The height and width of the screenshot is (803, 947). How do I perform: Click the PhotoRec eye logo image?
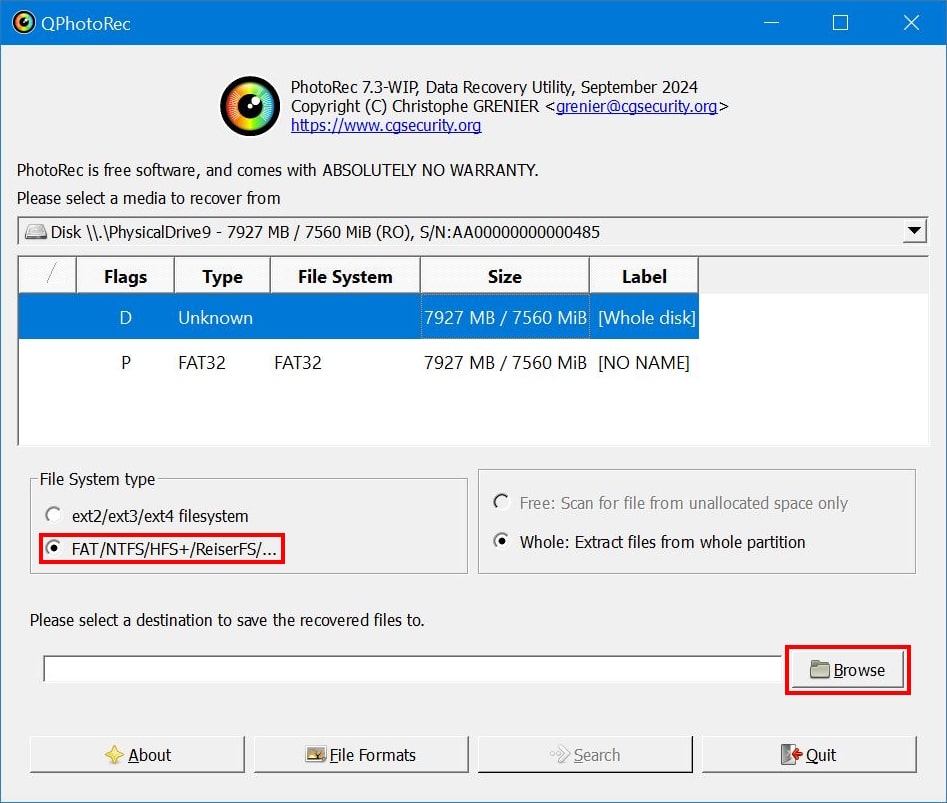coord(249,106)
